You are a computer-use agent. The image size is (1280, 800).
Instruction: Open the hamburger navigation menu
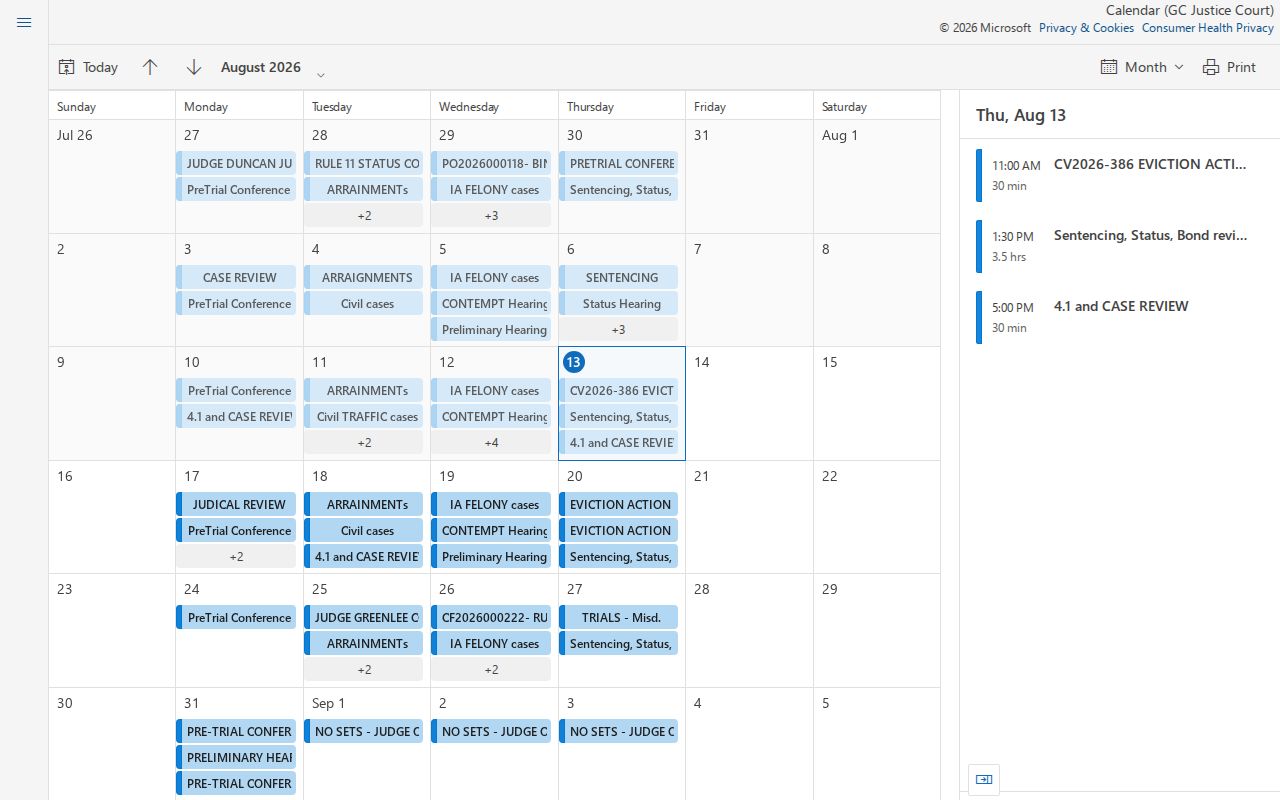pyautogui.click(x=24, y=22)
